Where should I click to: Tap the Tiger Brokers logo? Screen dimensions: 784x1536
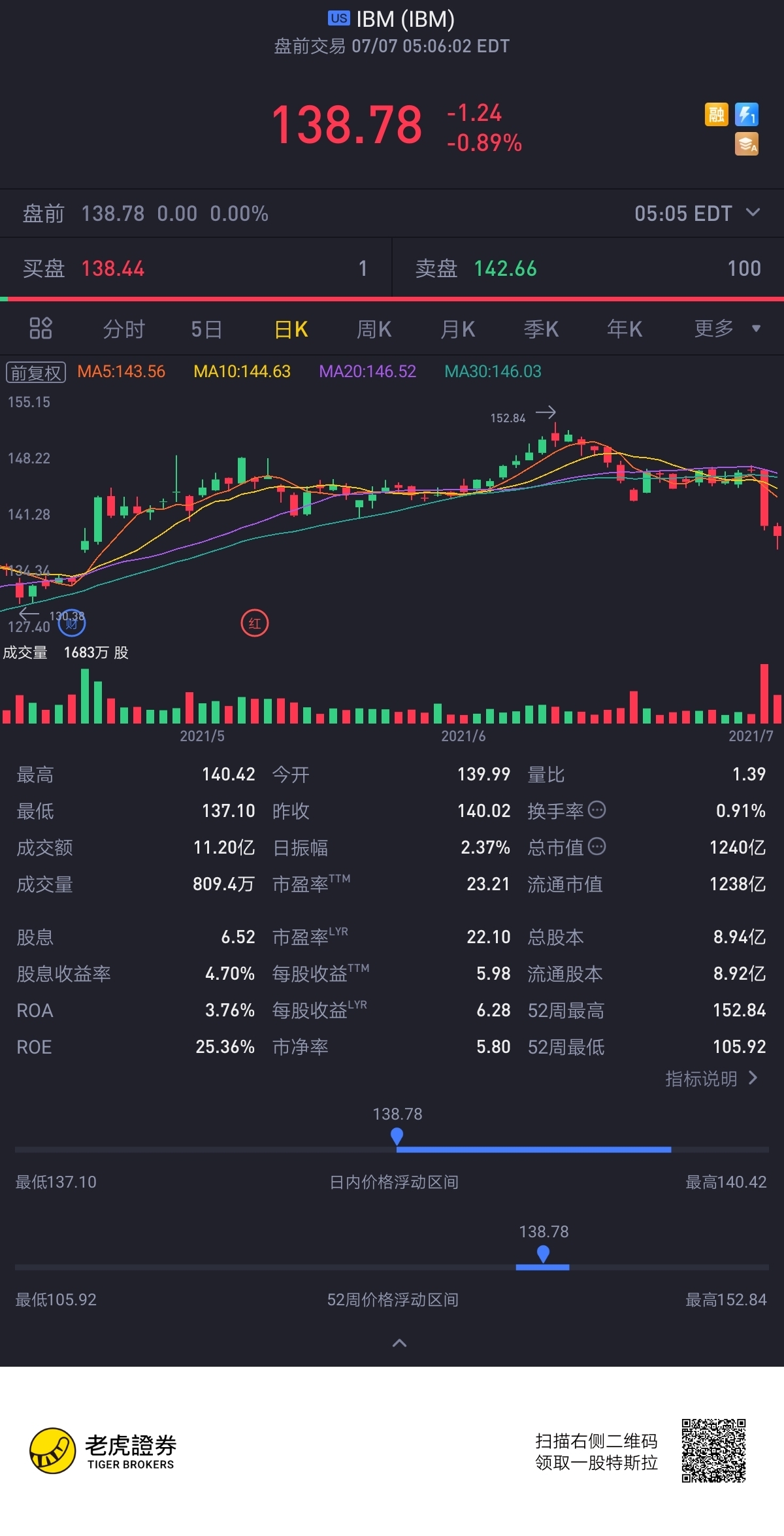click(x=103, y=1451)
